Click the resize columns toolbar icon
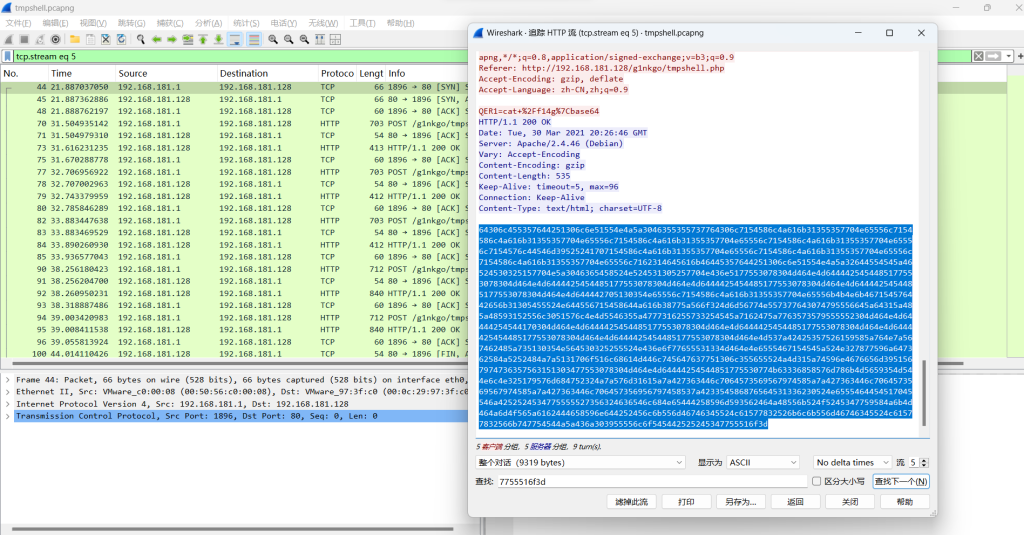 [x=320, y=39]
